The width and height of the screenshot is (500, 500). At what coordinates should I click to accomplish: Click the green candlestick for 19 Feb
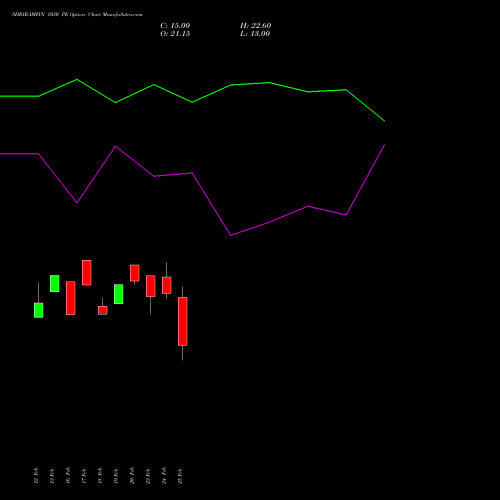pyautogui.click(x=119, y=294)
